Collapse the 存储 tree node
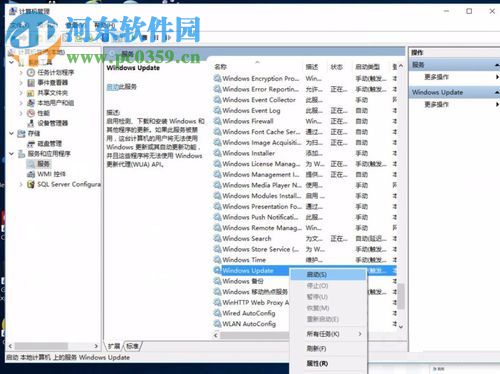Screen dimensions: 500x374 pyautogui.click(x=12, y=133)
